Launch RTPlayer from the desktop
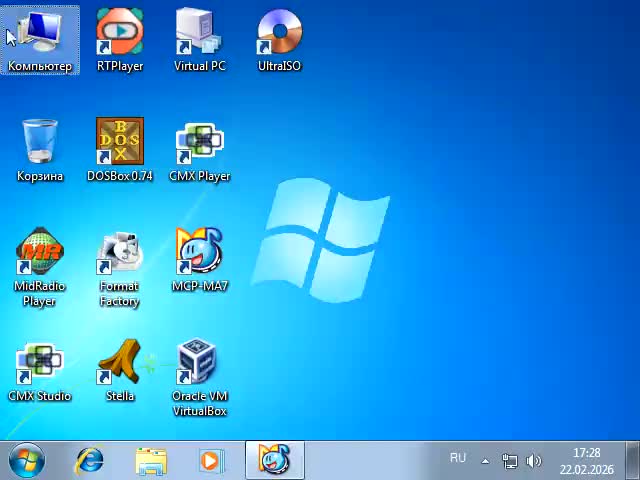640x480 pixels. point(120,34)
